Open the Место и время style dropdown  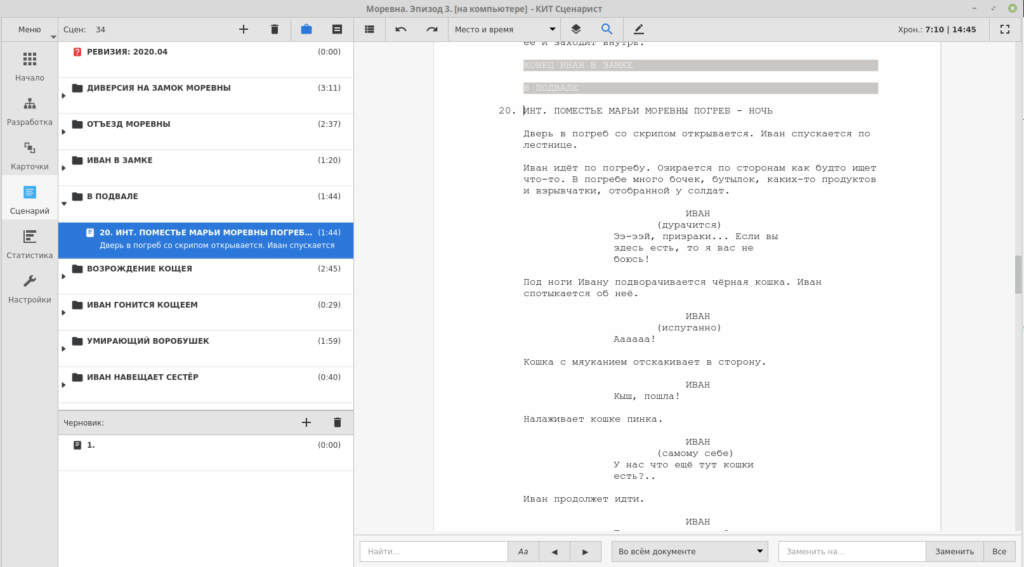coord(504,29)
